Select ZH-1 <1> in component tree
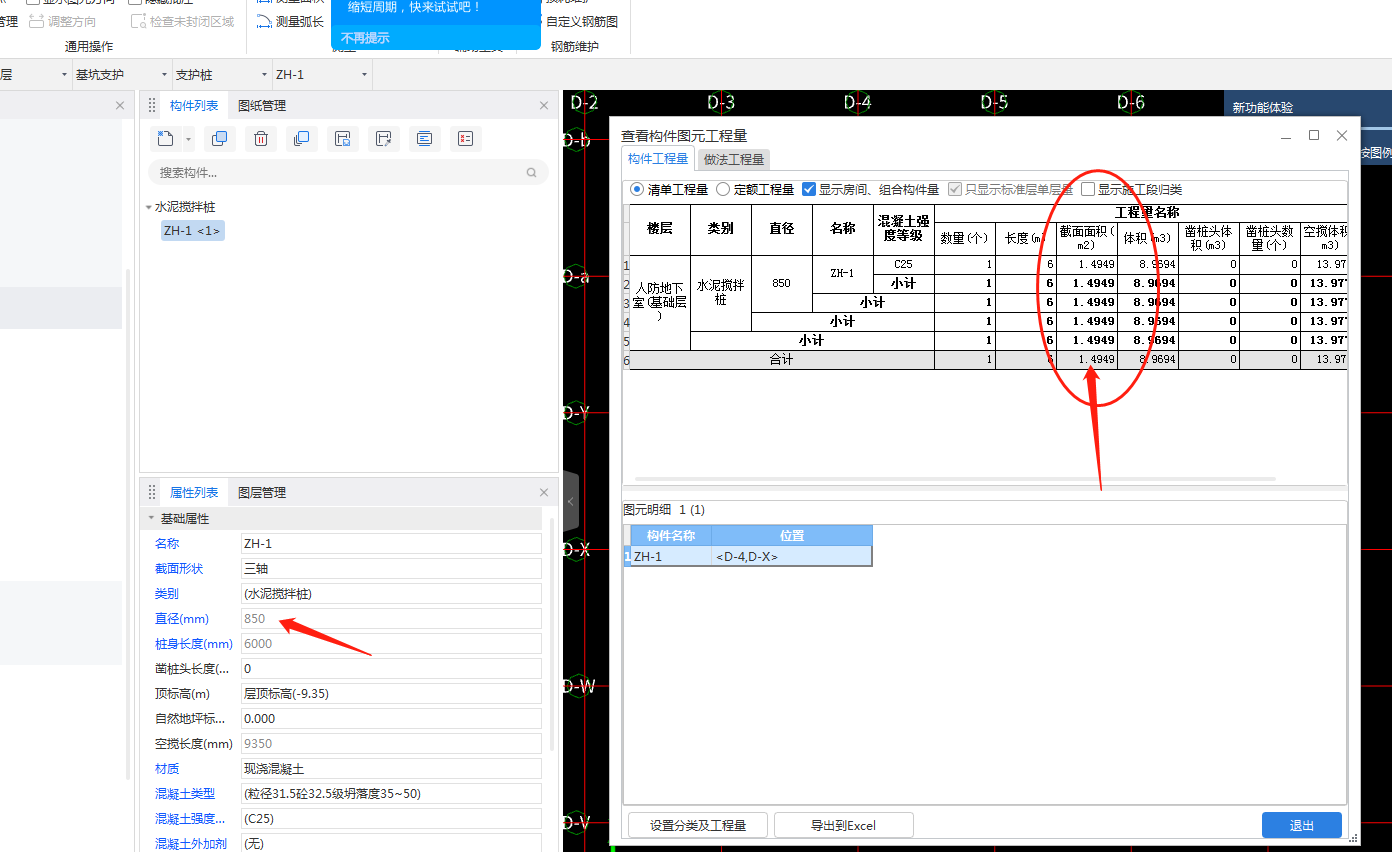The width and height of the screenshot is (1392, 852). 193,231
